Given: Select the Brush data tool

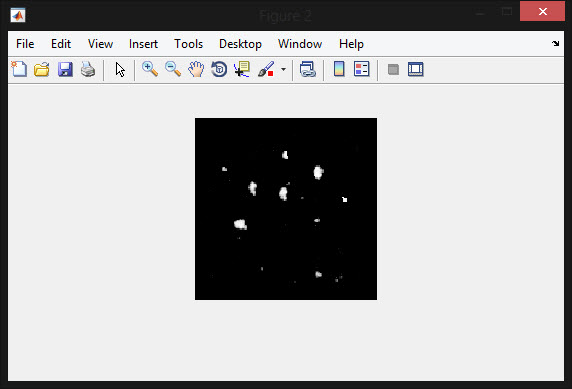Looking at the screenshot, I should [x=266, y=69].
